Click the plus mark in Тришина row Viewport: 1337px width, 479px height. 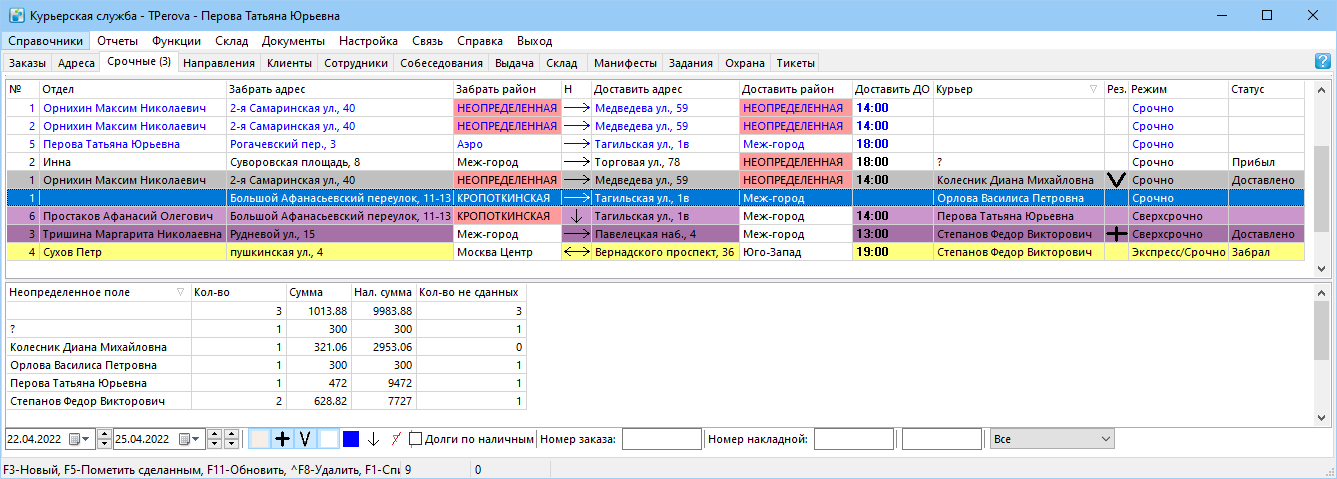(1117, 234)
